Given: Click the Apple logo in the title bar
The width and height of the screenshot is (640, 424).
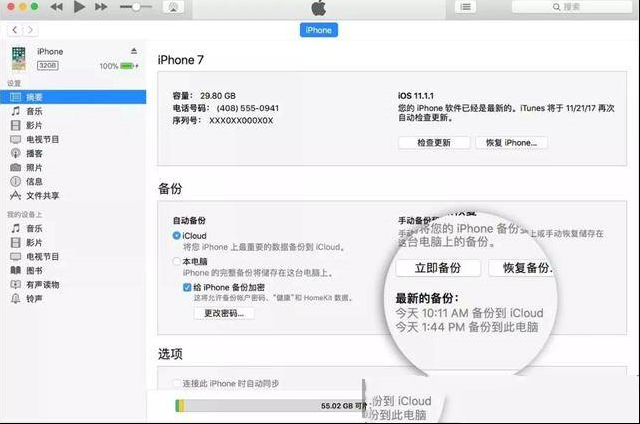Looking at the screenshot, I should pyautogui.click(x=319, y=7).
